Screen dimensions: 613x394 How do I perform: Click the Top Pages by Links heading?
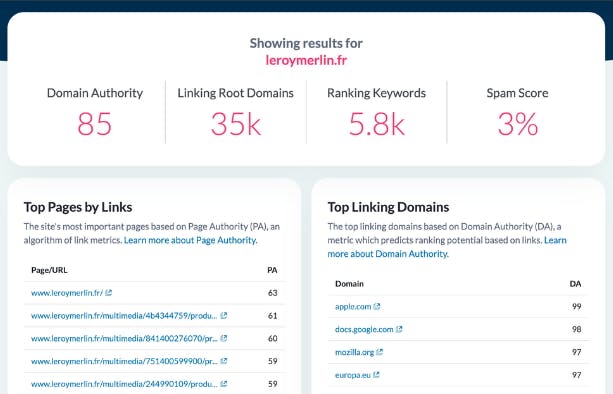[x=78, y=207]
